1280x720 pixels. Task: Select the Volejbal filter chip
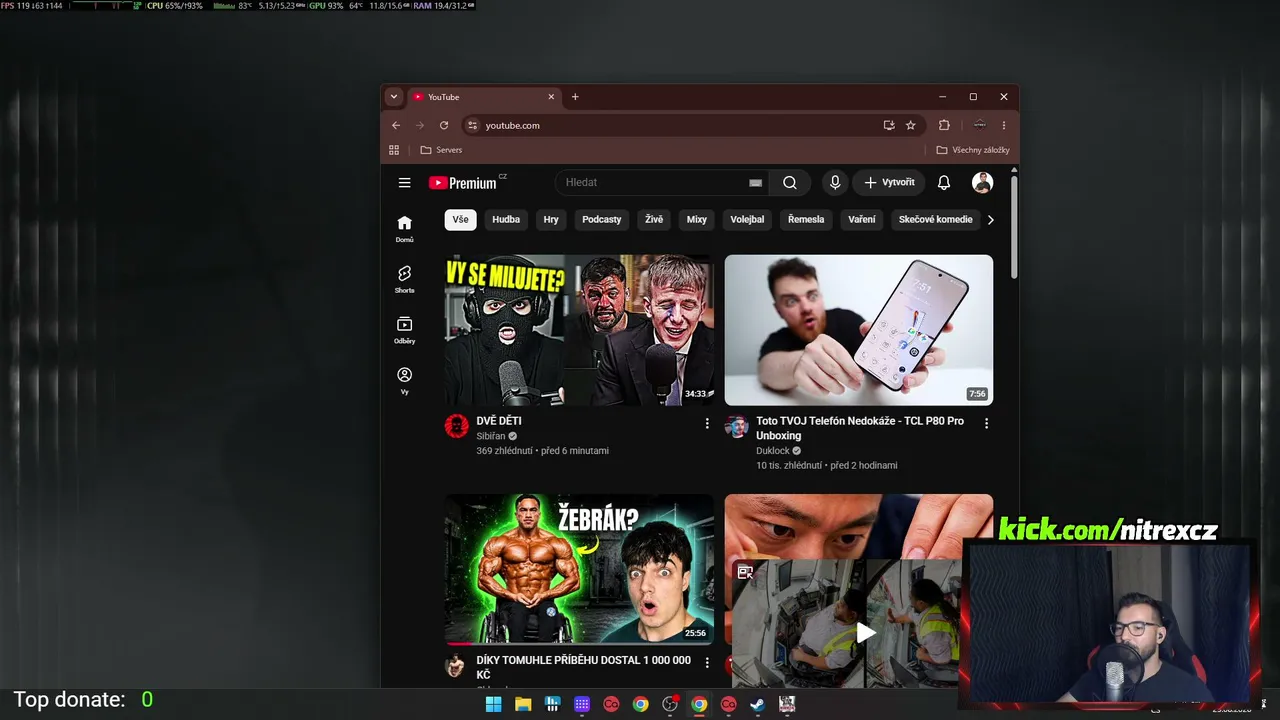747,220
